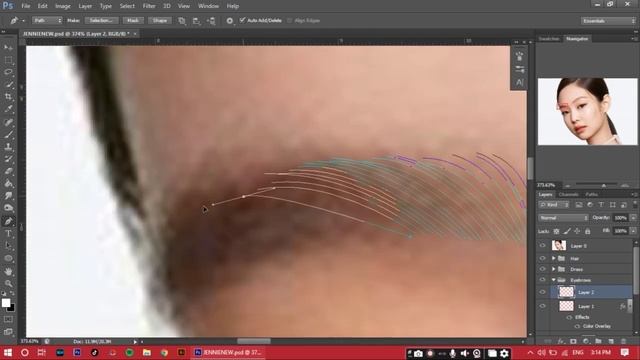640x360 pixels.
Task: Open pen tool gear settings
Action: click(230, 20)
